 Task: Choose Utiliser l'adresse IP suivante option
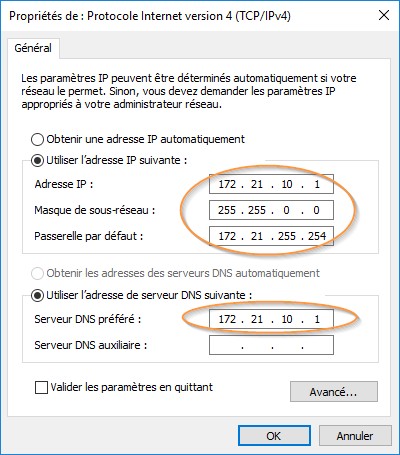(x=37, y=161)
